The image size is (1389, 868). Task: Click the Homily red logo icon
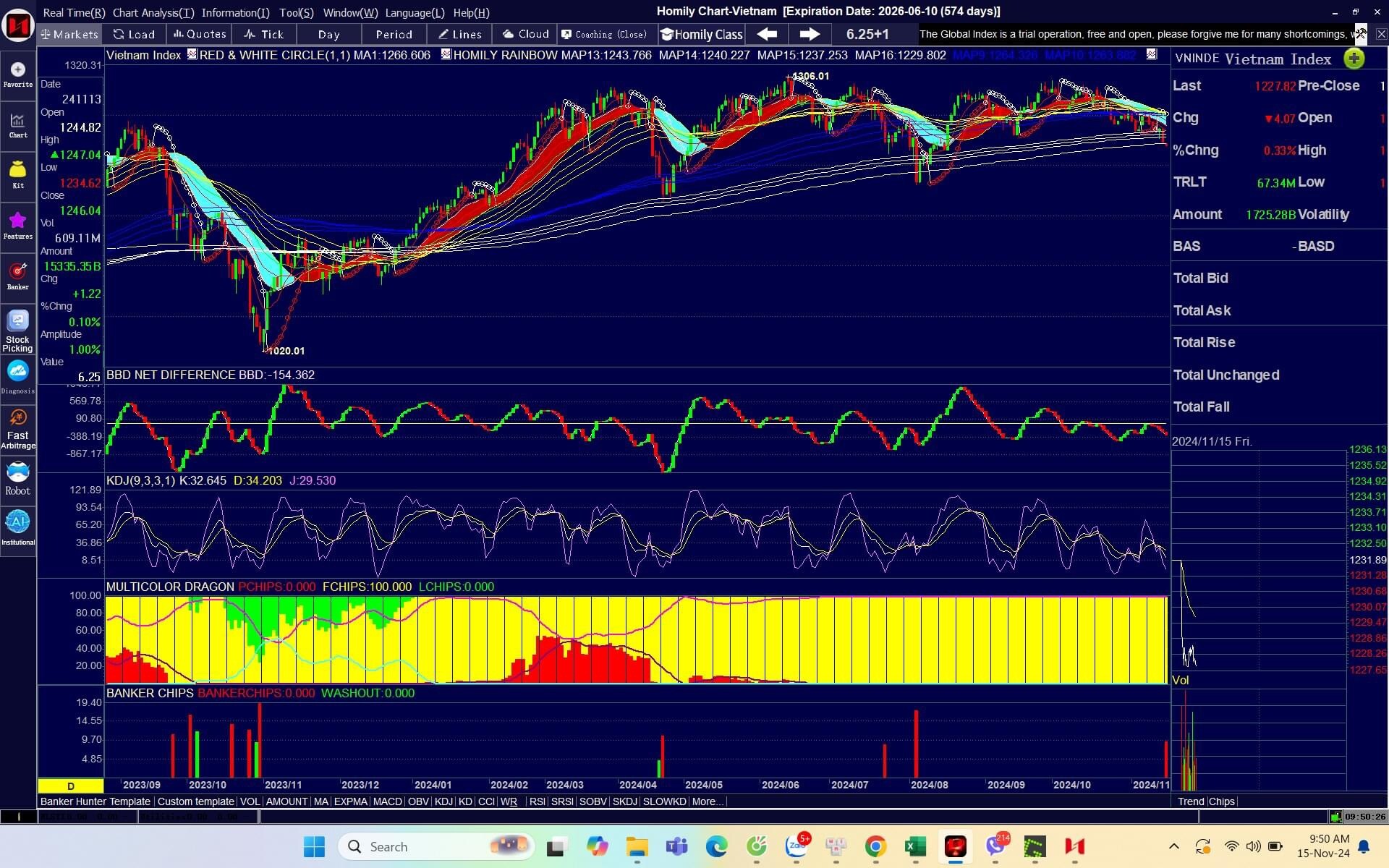pos(18,25)
